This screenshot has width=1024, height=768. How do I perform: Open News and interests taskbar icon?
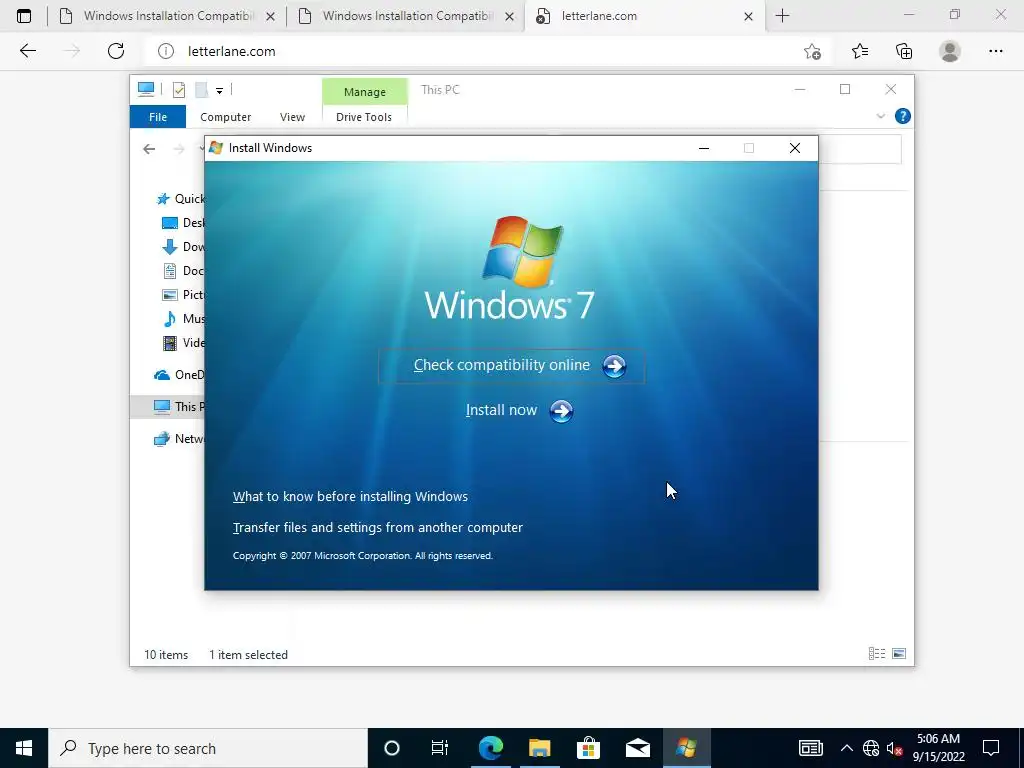[810, 748]
